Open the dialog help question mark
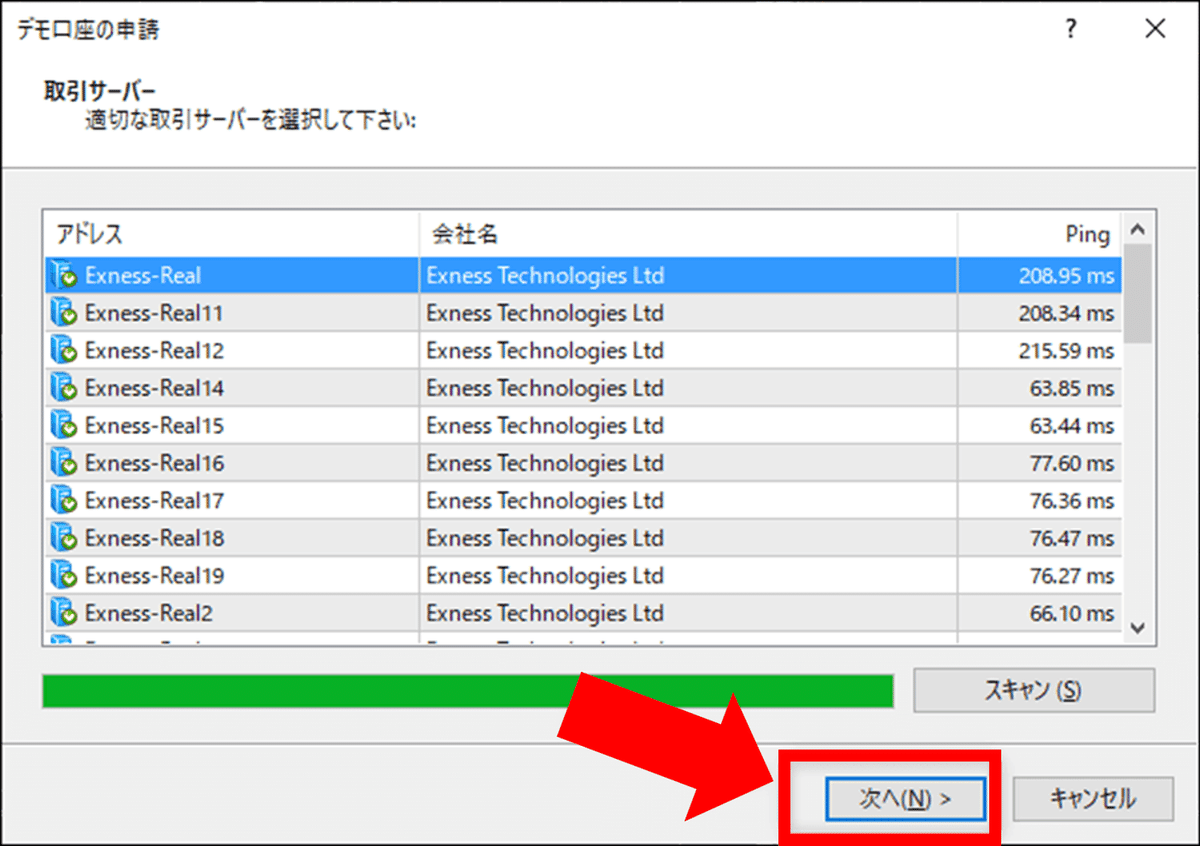The width and height of the screenshot is (1200, 846). coord(1071,30)
